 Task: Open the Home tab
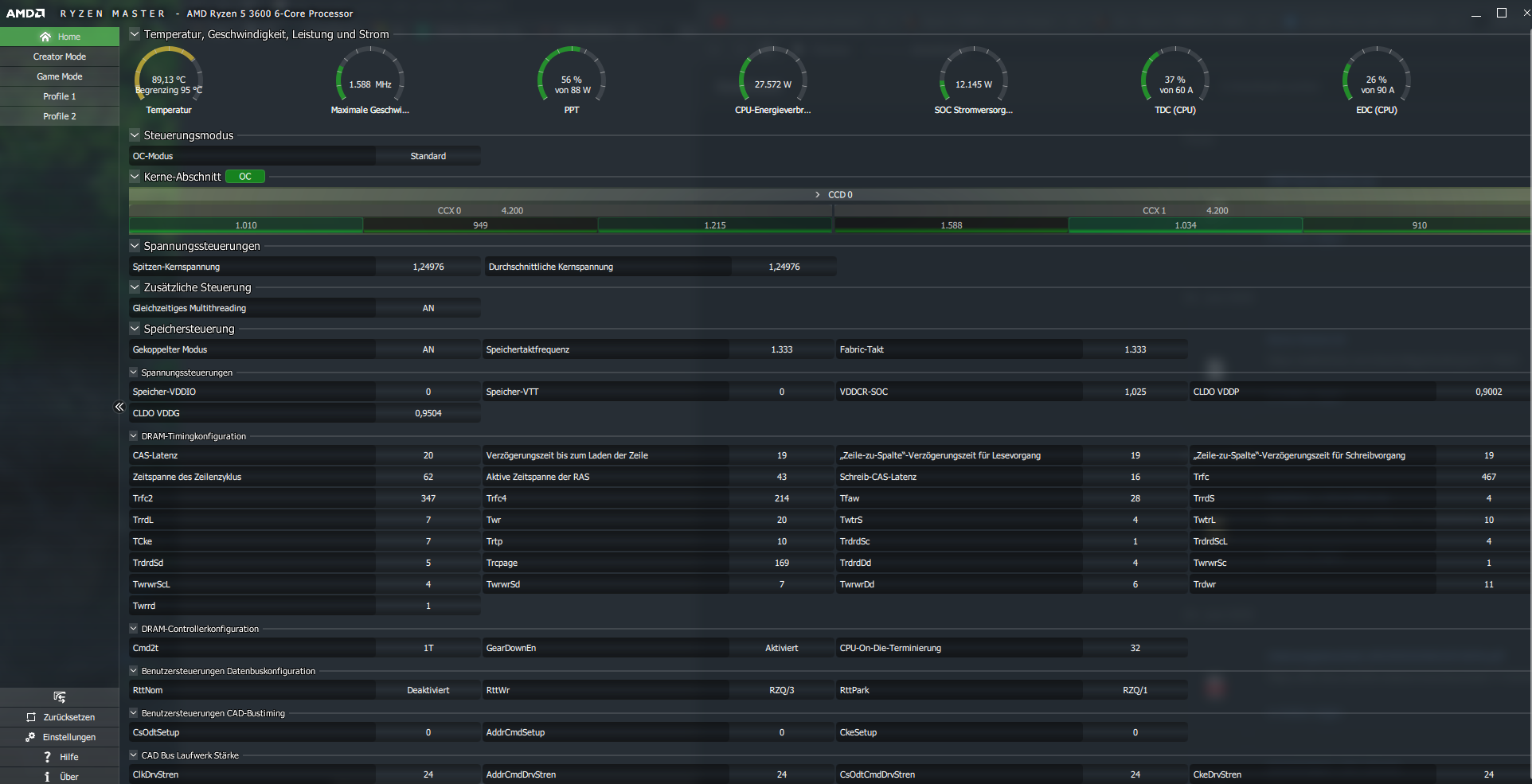pyautogui.click(x=60, y=37)
